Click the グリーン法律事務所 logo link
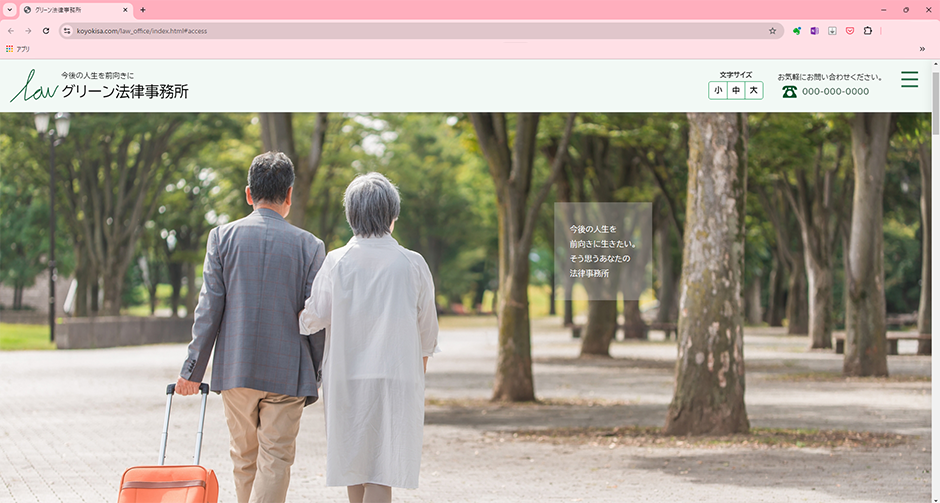This screenshot has width=940, height=503. pos(100,86)
